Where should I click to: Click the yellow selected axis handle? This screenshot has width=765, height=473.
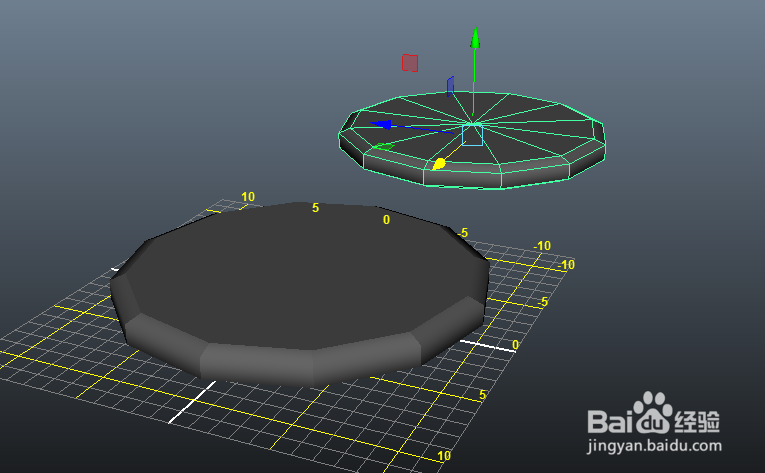click(439, 164)
